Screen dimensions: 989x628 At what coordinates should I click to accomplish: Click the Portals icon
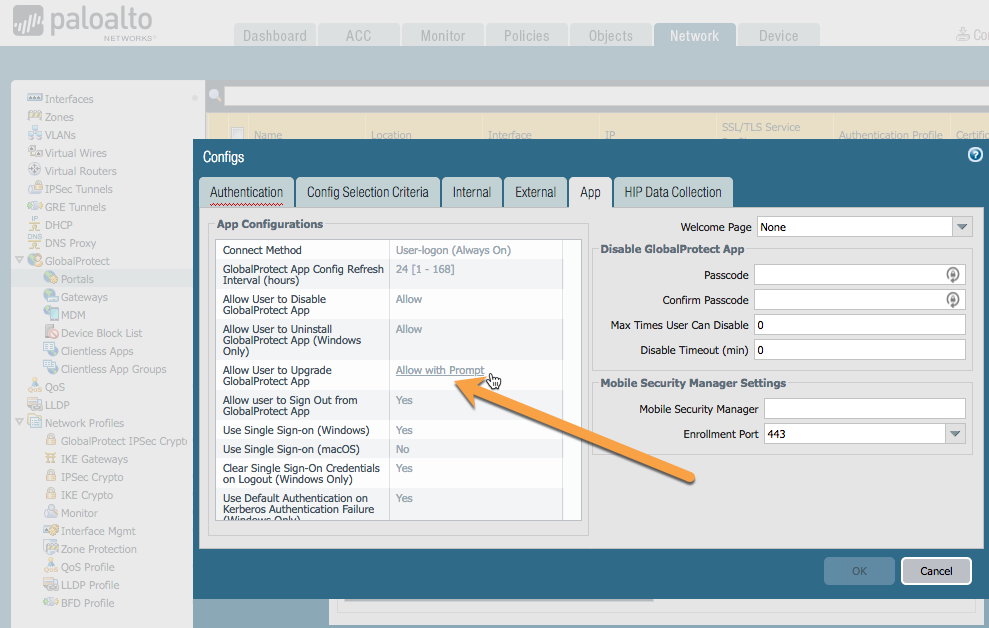pos(50,278)
